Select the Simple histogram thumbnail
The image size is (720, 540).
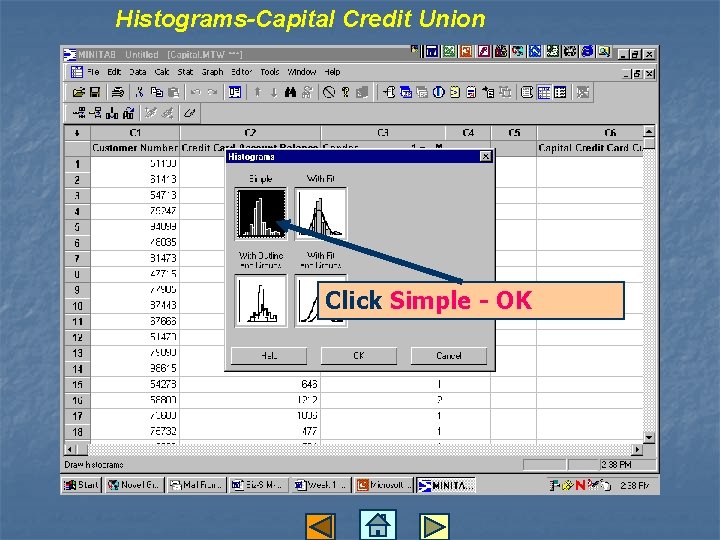(261, 214)
